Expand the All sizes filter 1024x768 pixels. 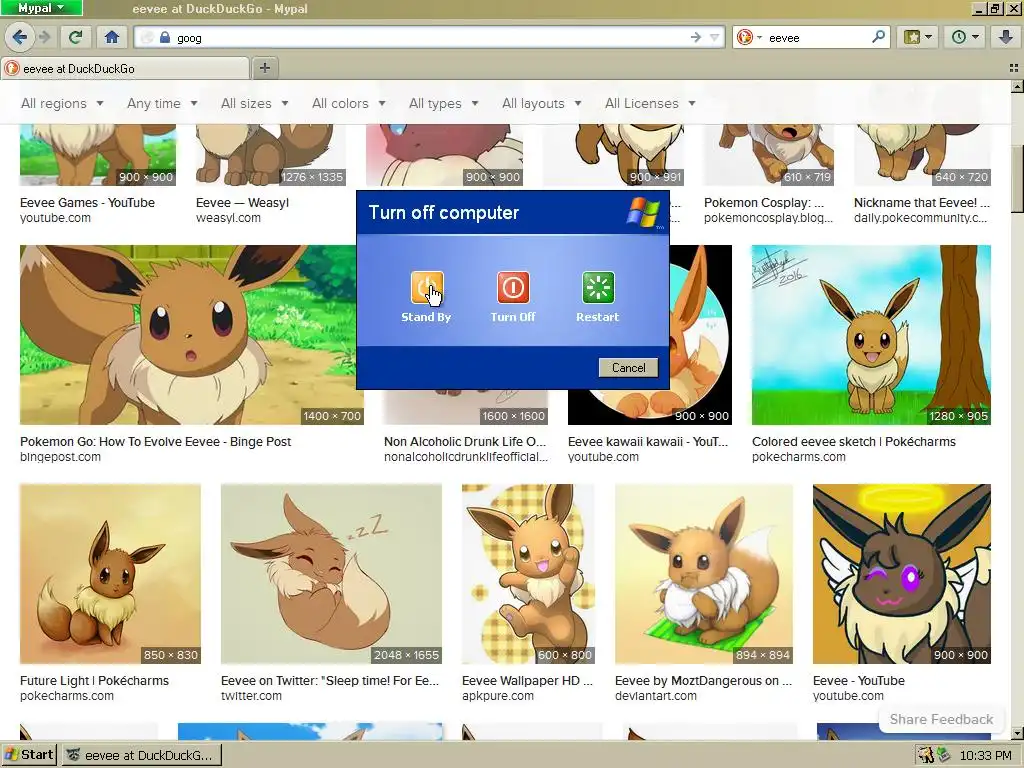click(255, 103)
